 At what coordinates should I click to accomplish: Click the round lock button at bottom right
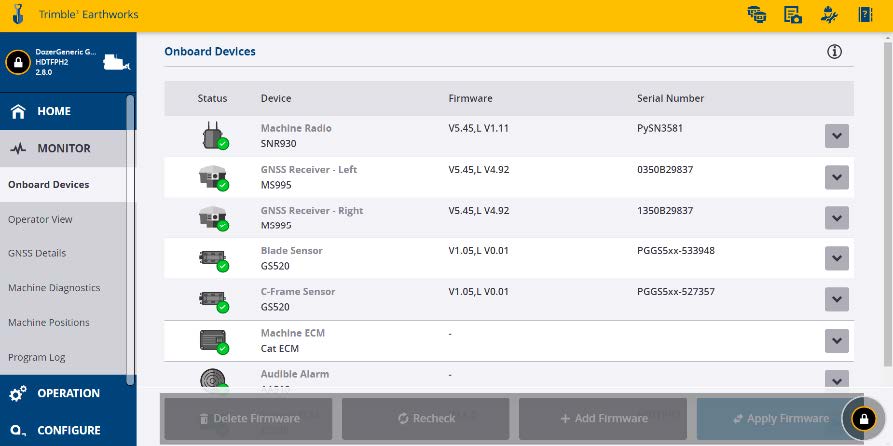863,419
